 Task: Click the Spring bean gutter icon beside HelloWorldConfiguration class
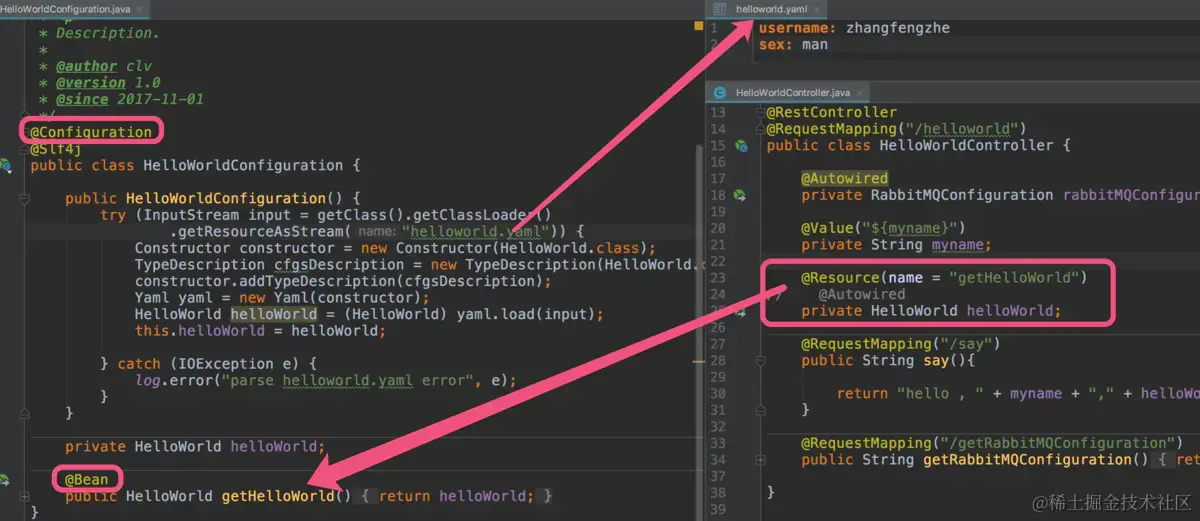point(6,165)
